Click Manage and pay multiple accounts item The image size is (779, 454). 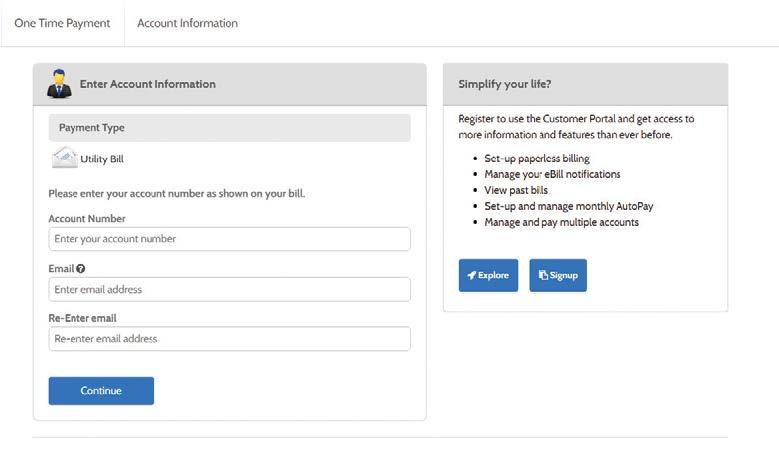point(561,222)
